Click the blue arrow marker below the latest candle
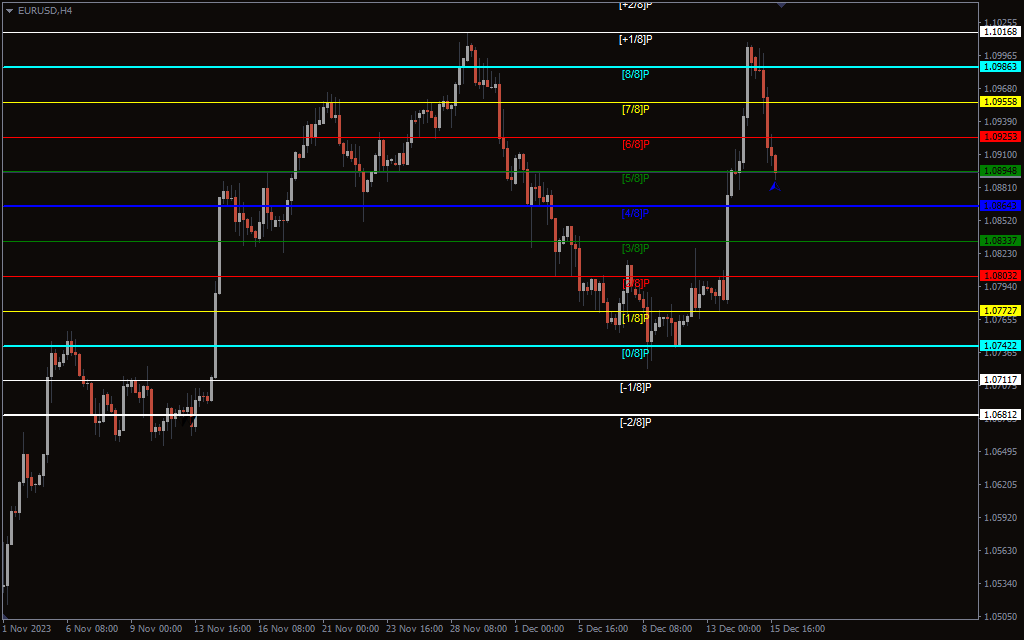This screenshot has height=640, width=1024. coord(774,186)
